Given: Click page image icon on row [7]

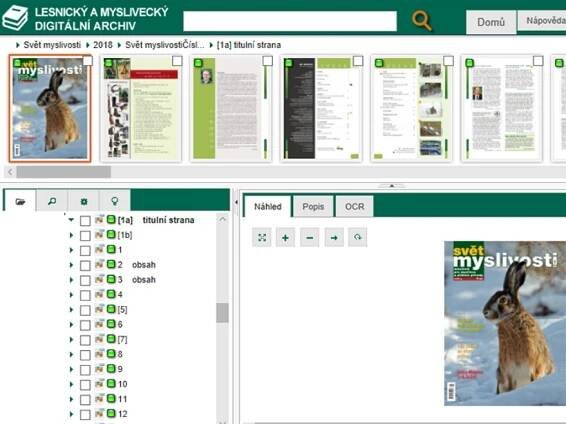Looking at the screenshot, I should (100, 339).
